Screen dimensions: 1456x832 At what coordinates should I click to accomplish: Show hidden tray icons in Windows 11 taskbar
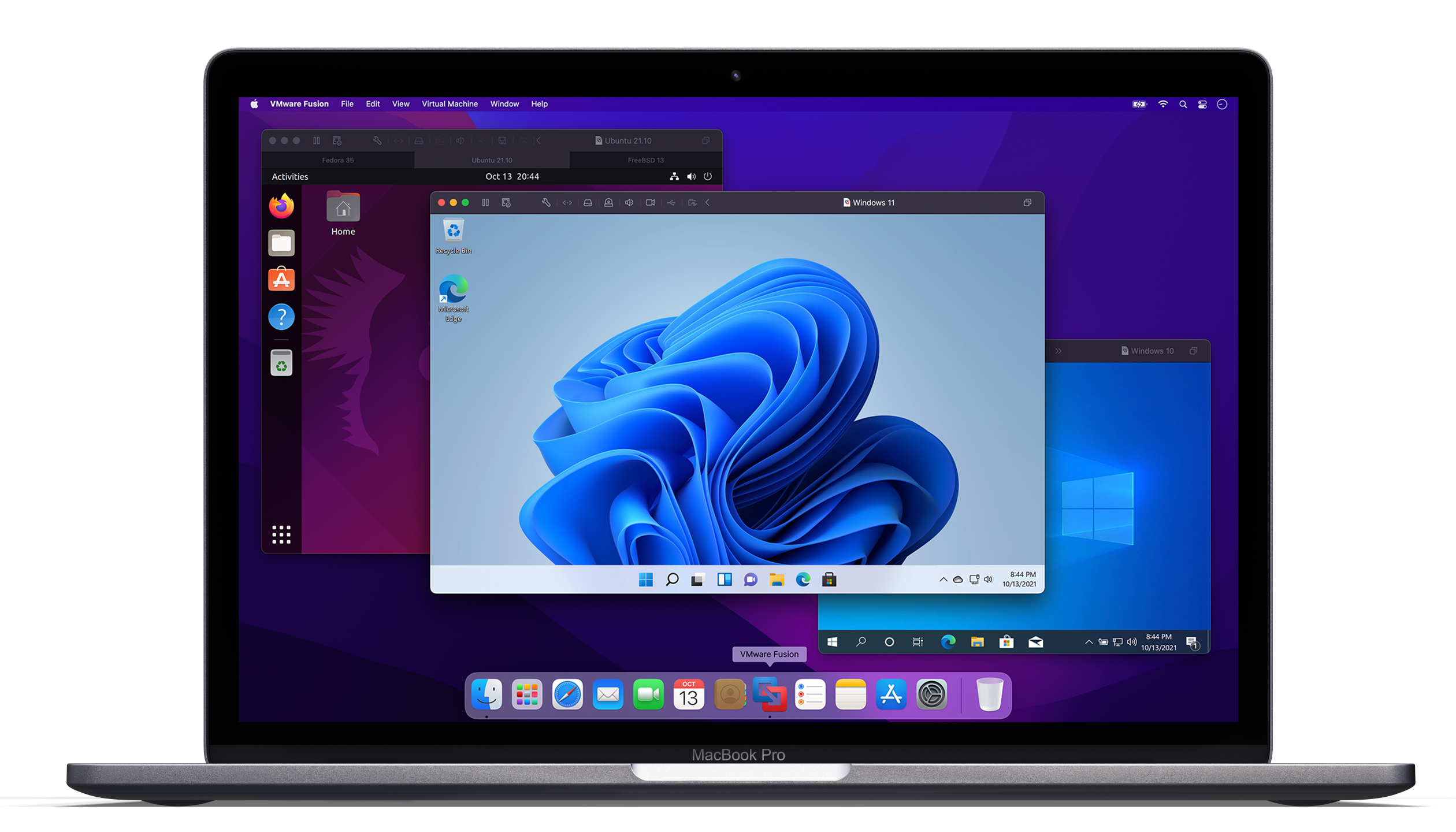pos(943,580)
